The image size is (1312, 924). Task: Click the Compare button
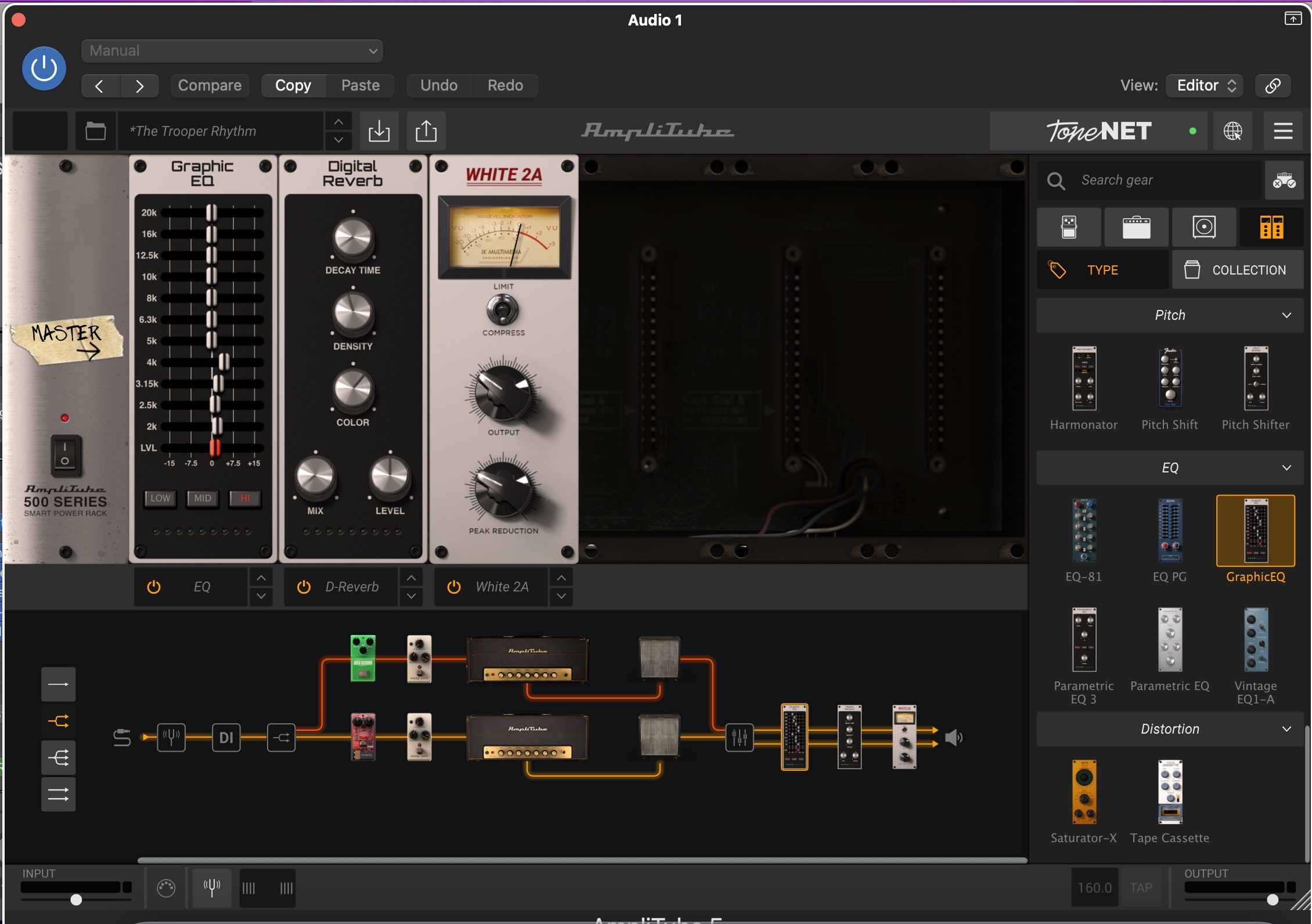[x=210, y=85]
